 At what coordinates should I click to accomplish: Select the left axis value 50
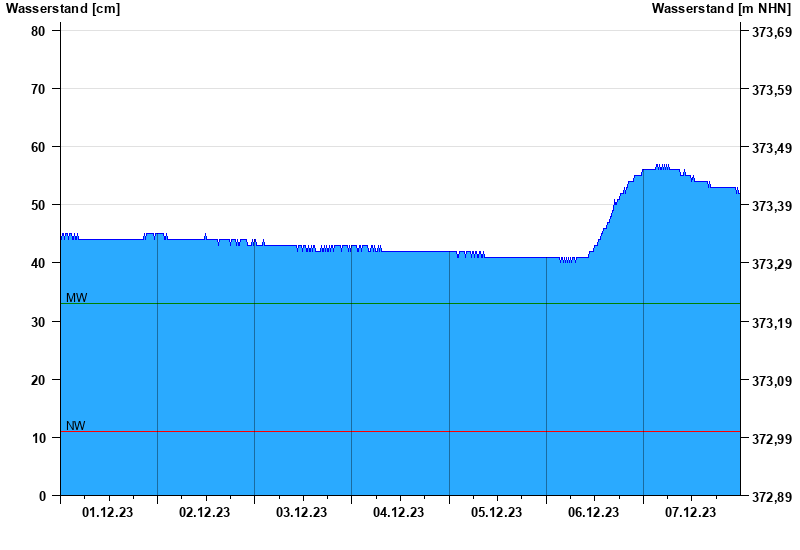(38, 205)
